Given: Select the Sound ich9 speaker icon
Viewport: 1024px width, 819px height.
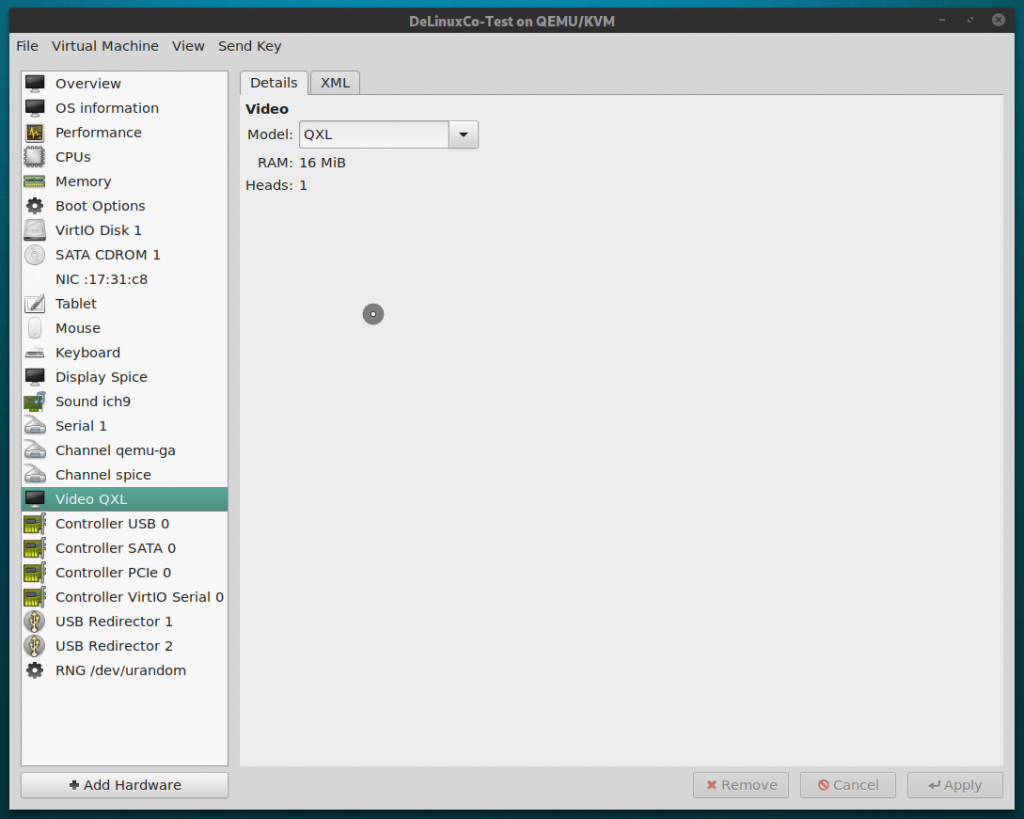Looking at the screenshot, I should pos(36,401).
